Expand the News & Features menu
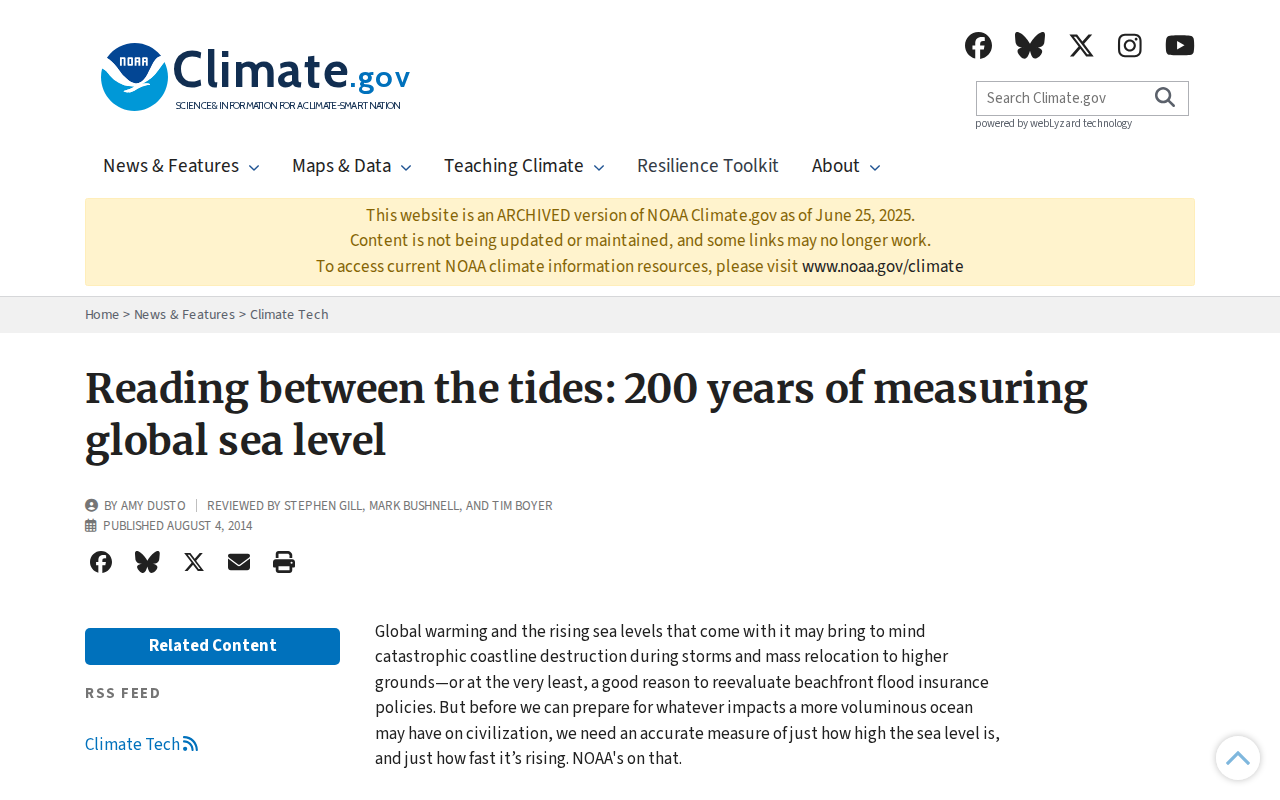 (181, 166)
